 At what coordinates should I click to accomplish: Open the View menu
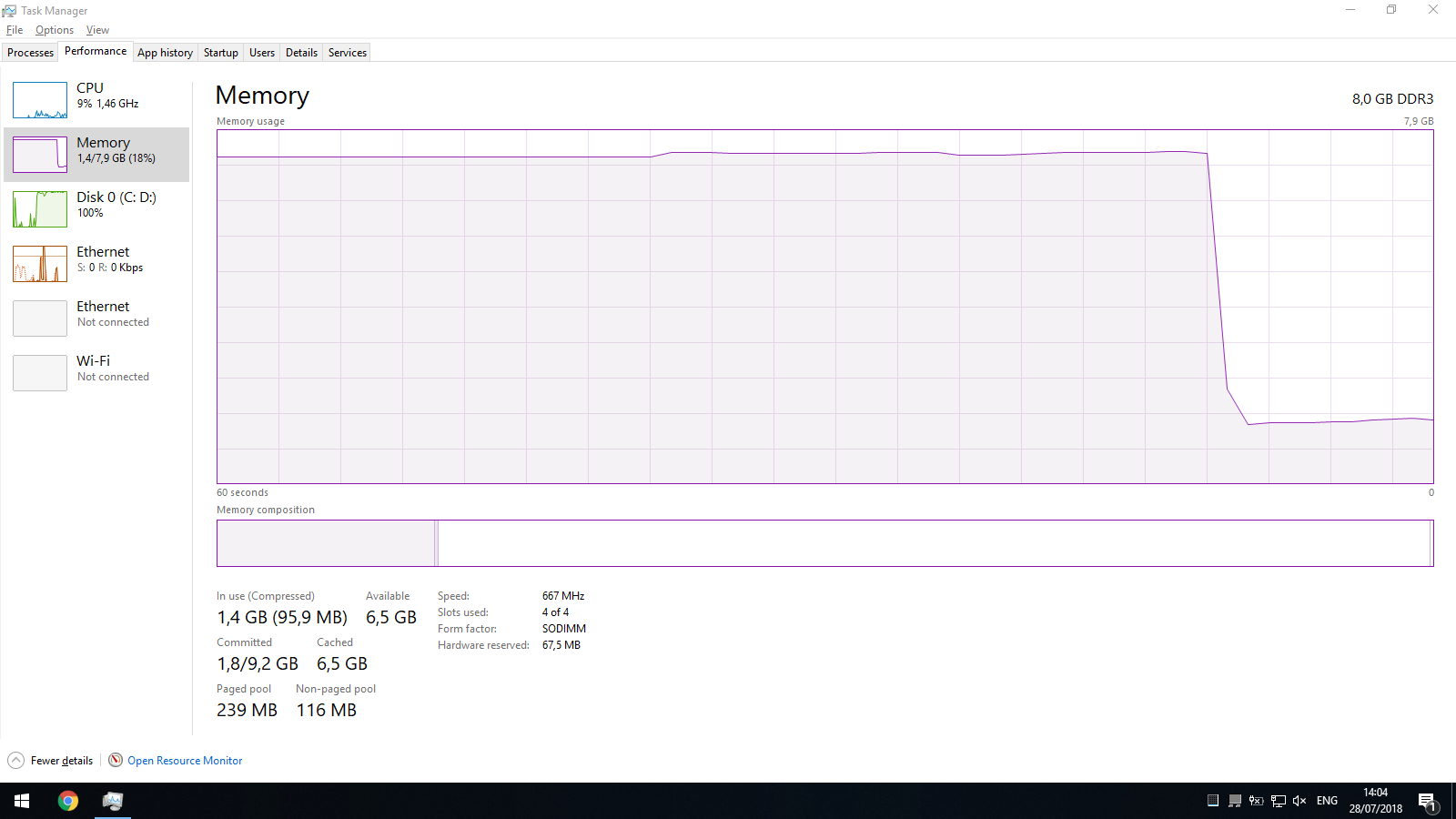coord(97,29)
